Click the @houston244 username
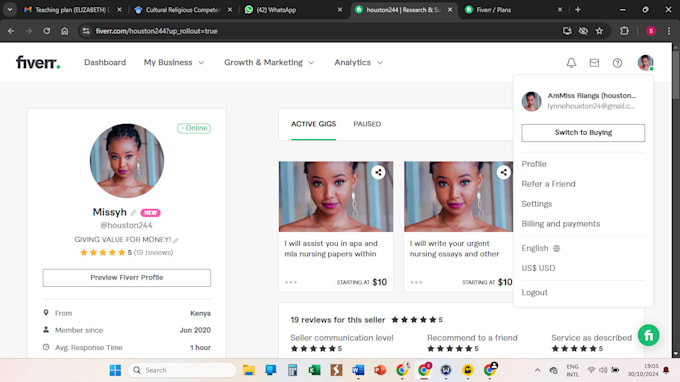The image size is (680, 382). (126, 225)
